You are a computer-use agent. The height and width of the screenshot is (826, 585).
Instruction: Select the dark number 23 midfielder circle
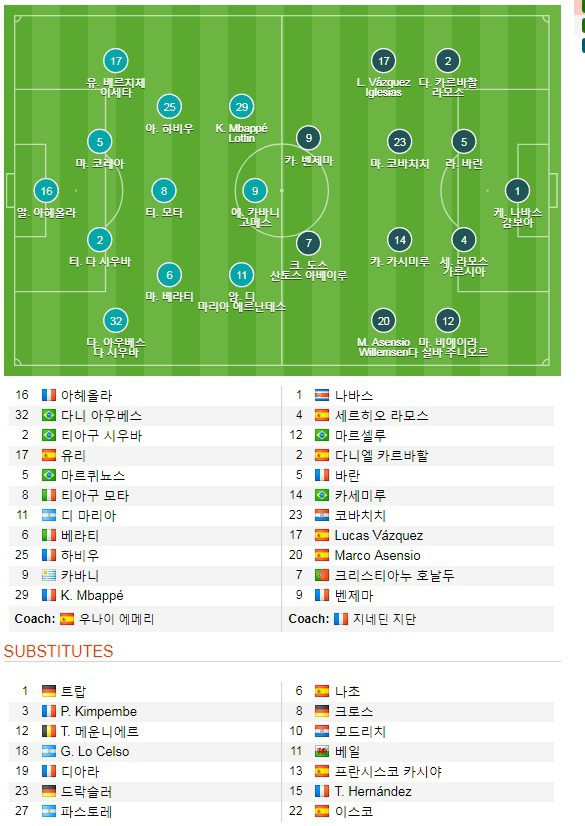click(x=400, y=142)
